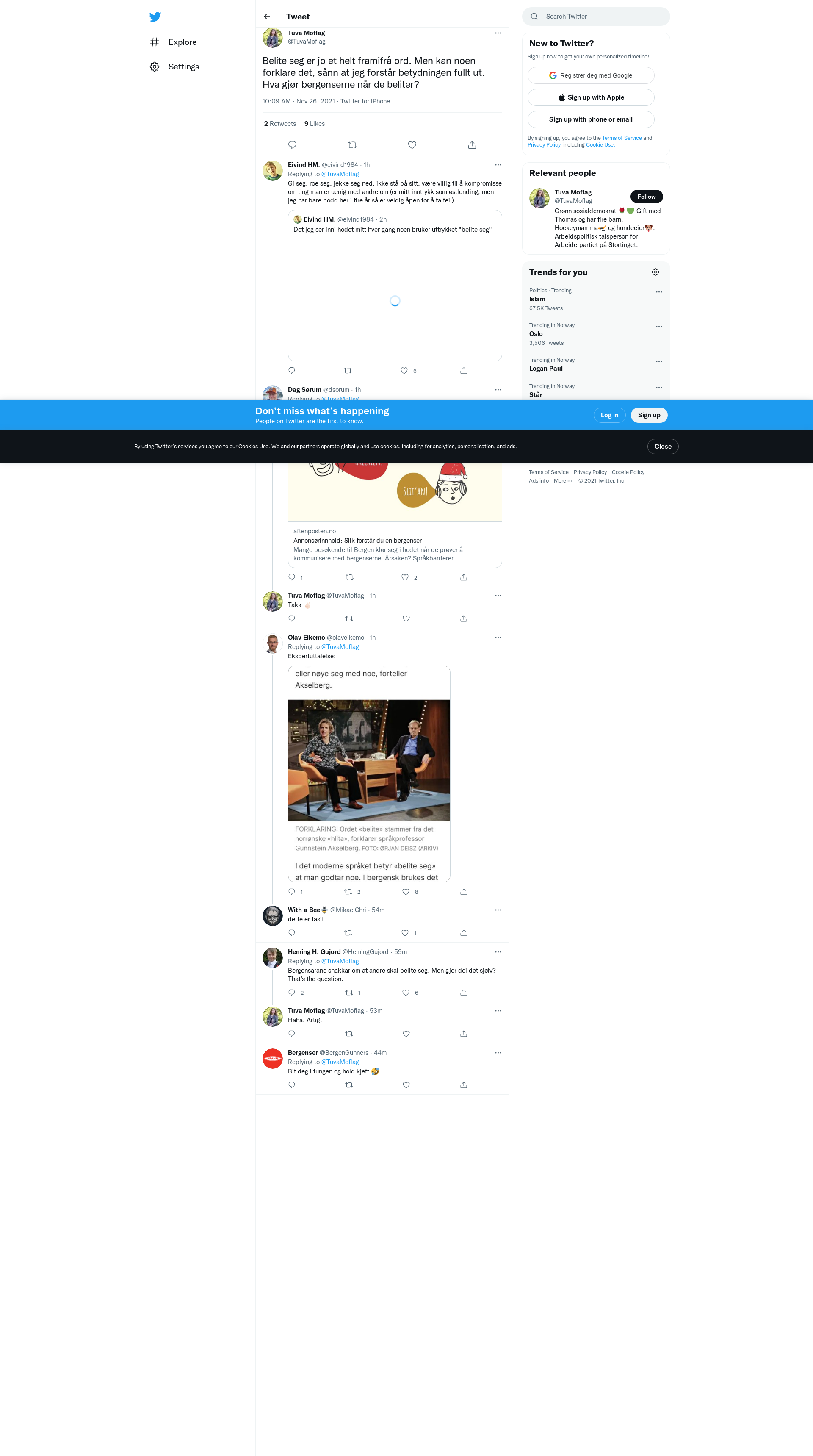This screenshot has width=813, height=1456.
Task: Like Bergenser's reply
Action: tap(406, 1085)
